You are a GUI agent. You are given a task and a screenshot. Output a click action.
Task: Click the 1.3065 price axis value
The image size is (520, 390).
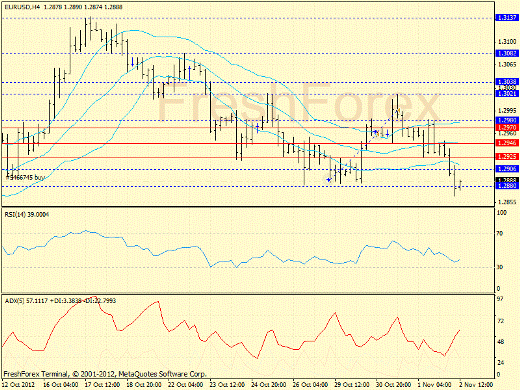coord(507,65)
